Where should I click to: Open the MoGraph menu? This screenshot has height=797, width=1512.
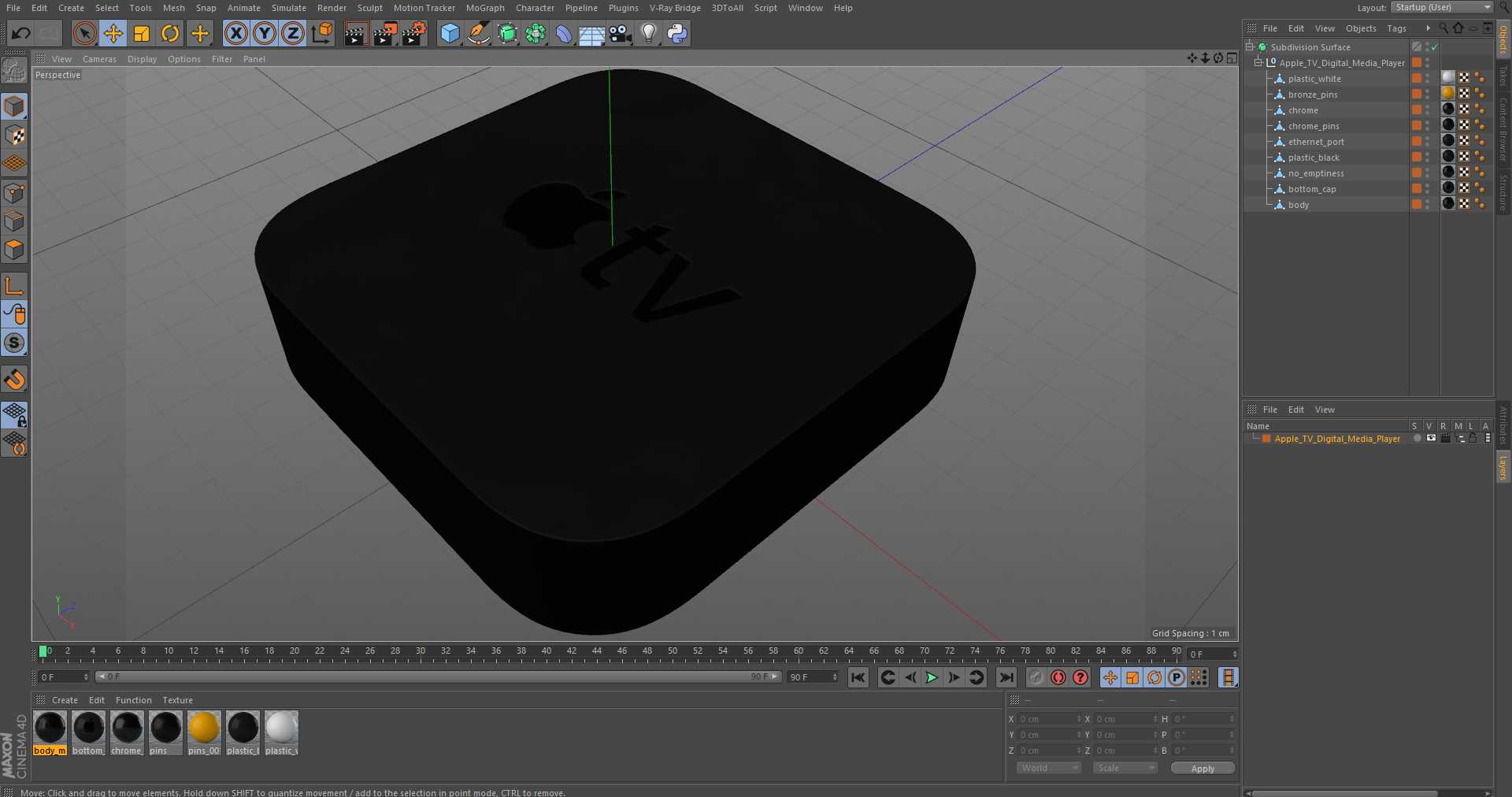[x=485, y=8]
